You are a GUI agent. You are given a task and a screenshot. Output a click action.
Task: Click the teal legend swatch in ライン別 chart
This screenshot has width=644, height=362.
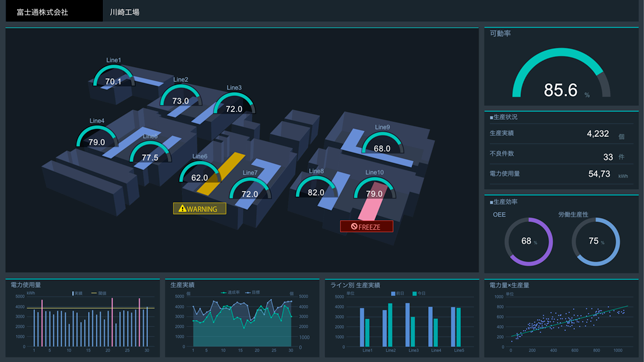414,293
